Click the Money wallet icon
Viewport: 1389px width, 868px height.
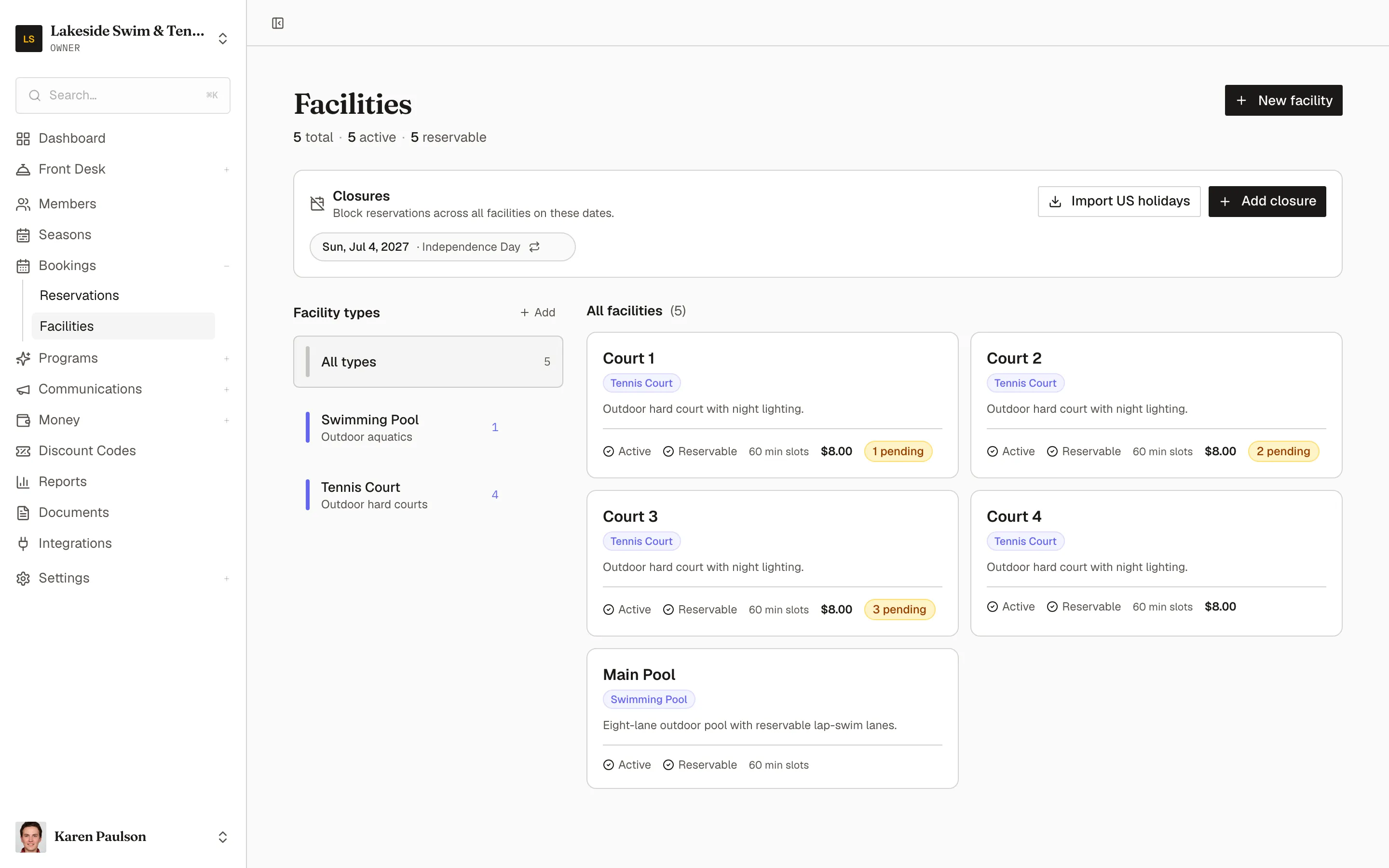click(23, 420)
